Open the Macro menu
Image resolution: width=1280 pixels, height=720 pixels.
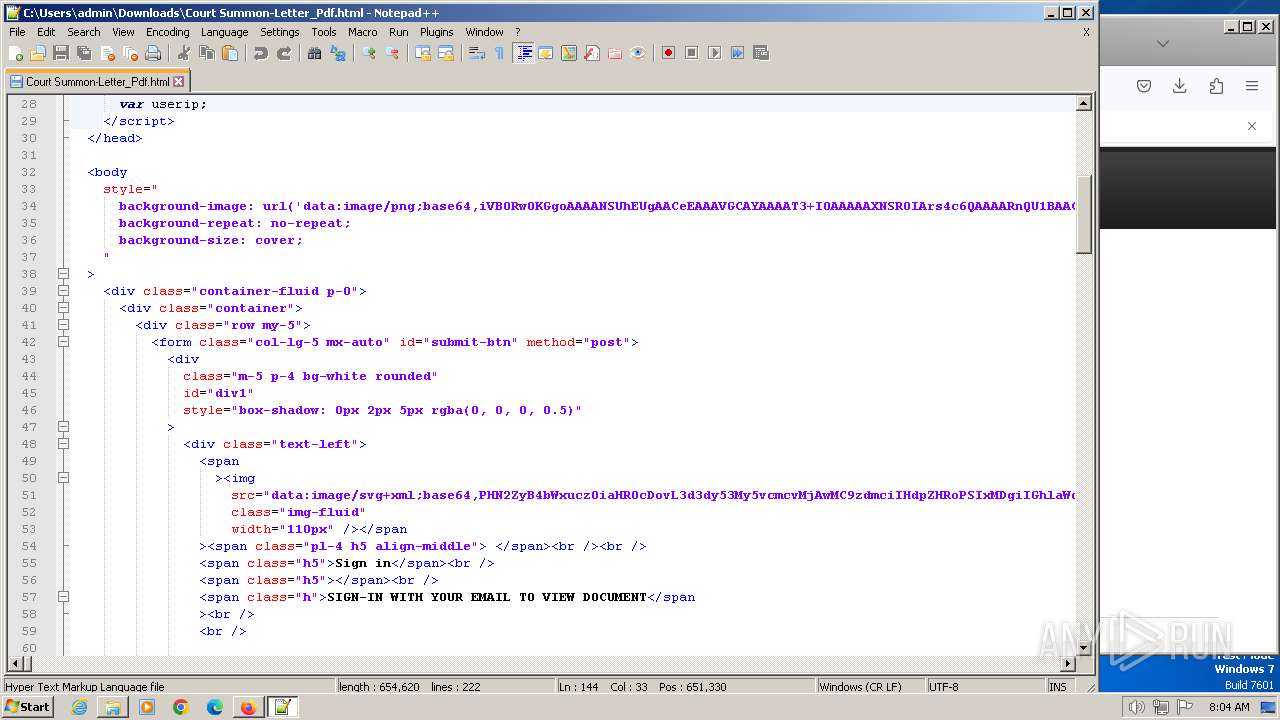pos(363,32)
